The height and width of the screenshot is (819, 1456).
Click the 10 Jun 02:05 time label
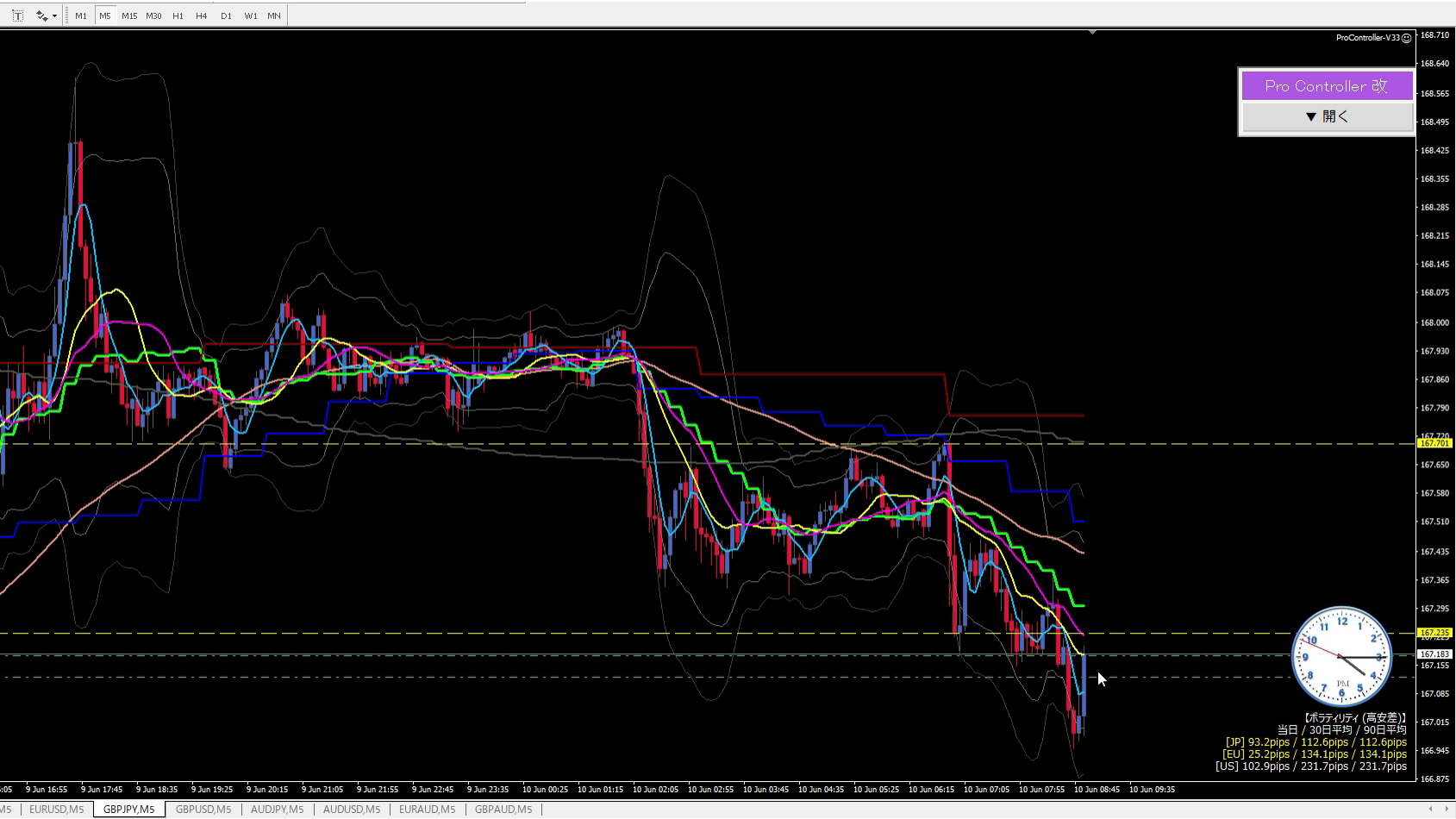(x=654, y=789)
